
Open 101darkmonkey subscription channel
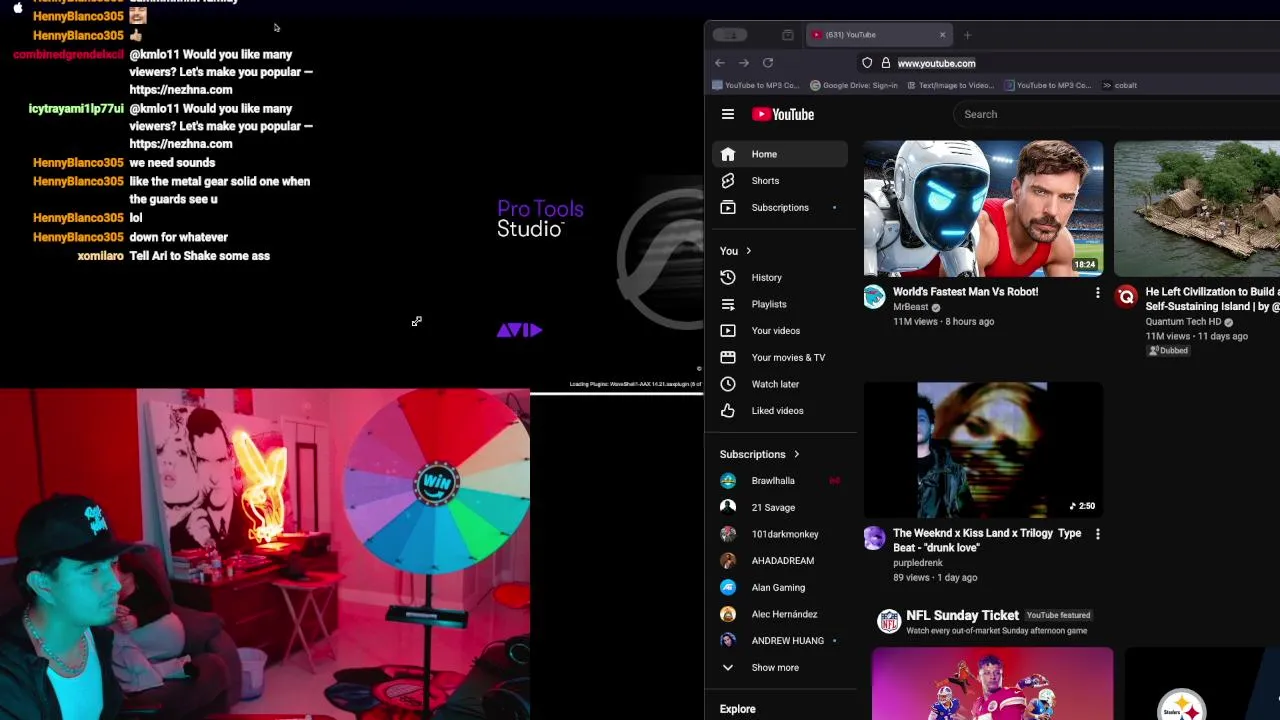click(780, 534)
